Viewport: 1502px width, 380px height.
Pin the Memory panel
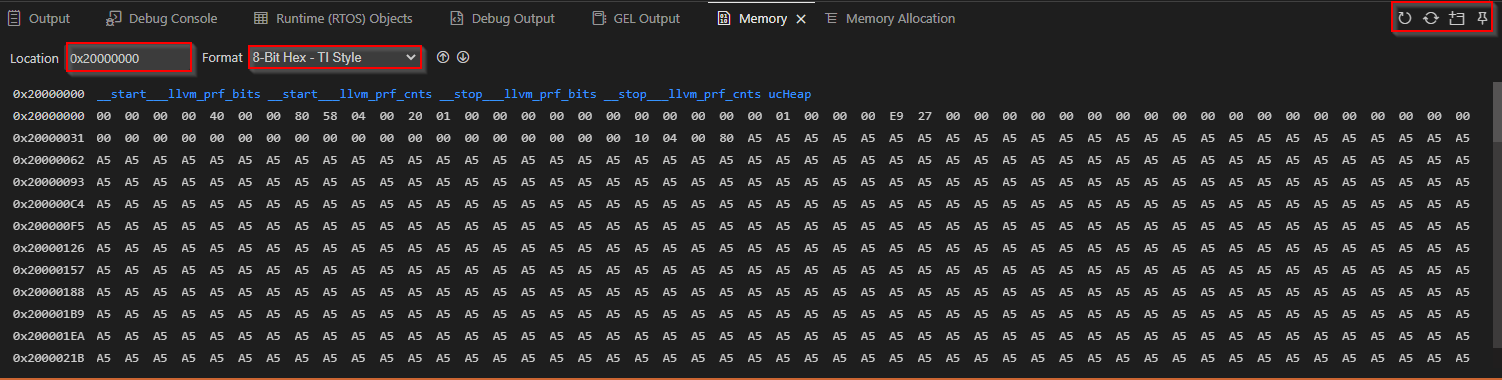point(1482,18)
